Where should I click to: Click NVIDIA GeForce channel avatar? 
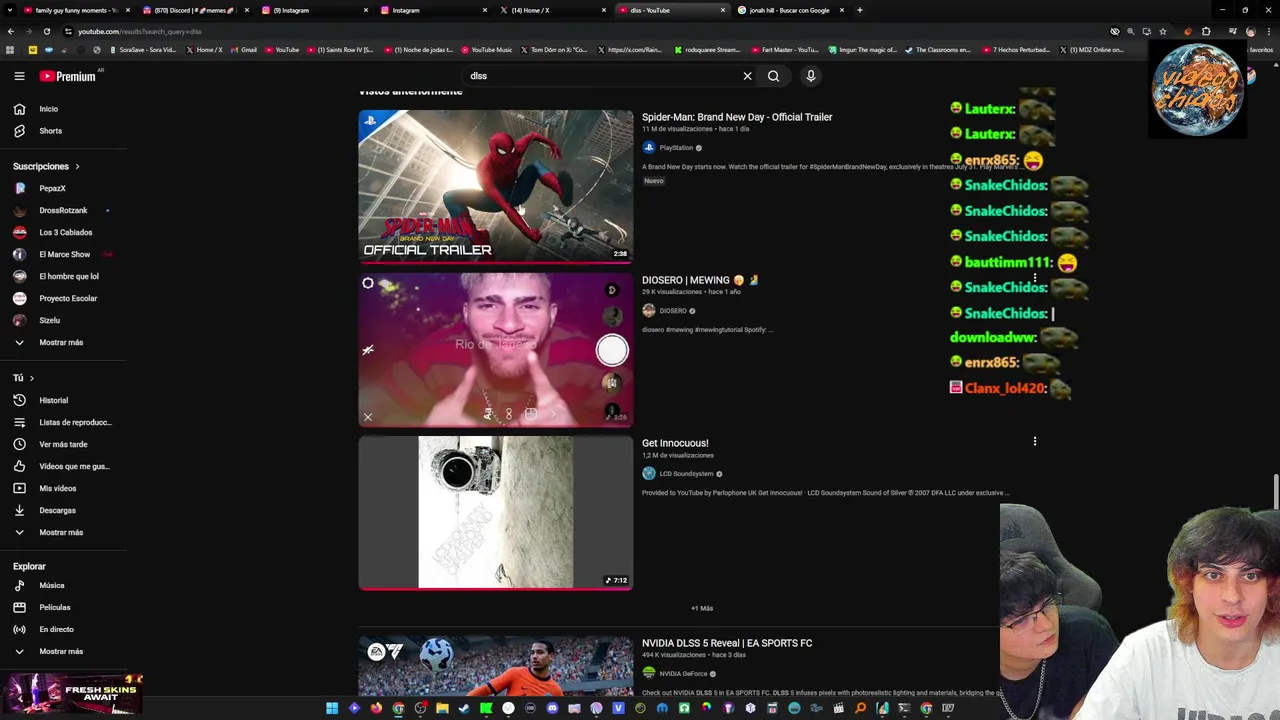click(649, 674)
